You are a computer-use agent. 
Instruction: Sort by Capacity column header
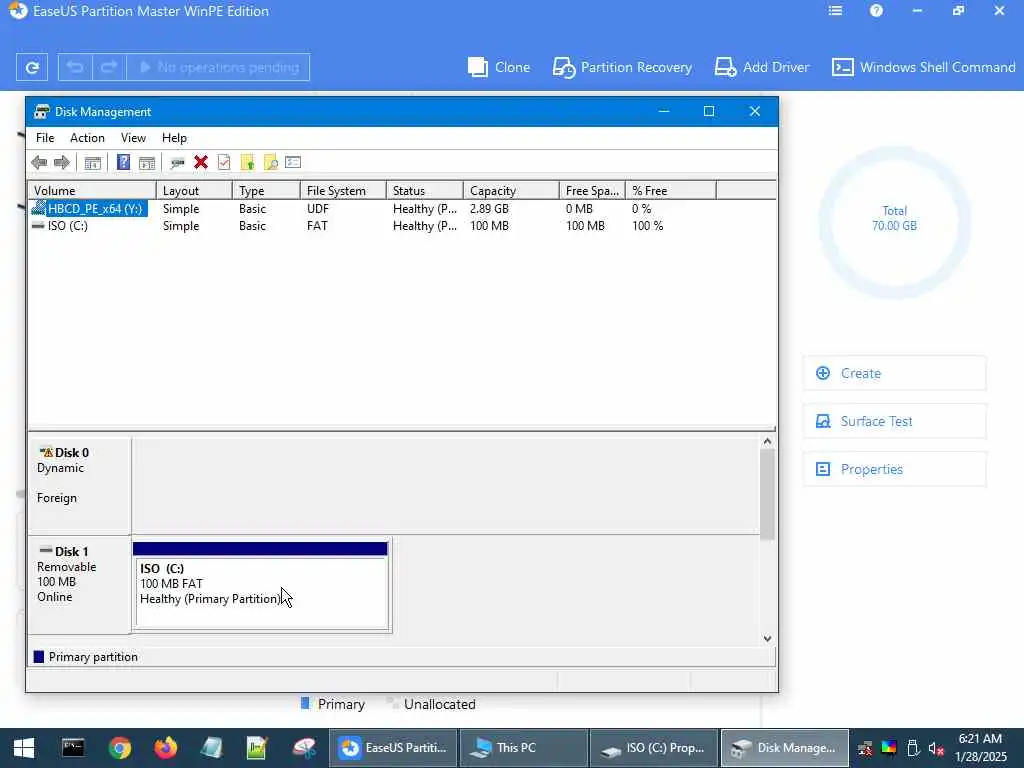(511, 191)
